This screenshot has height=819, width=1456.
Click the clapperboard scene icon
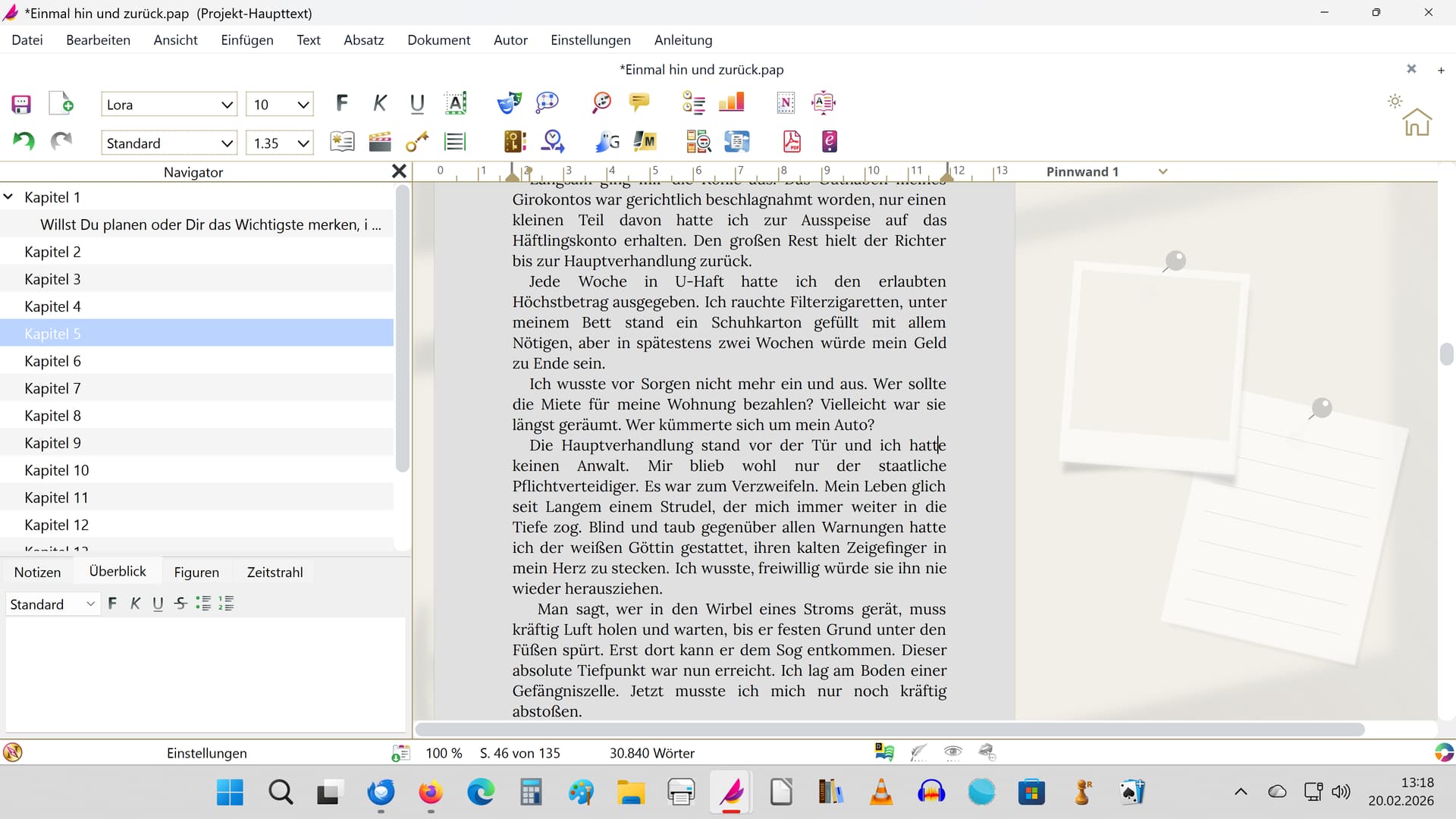tap(379, 142)
